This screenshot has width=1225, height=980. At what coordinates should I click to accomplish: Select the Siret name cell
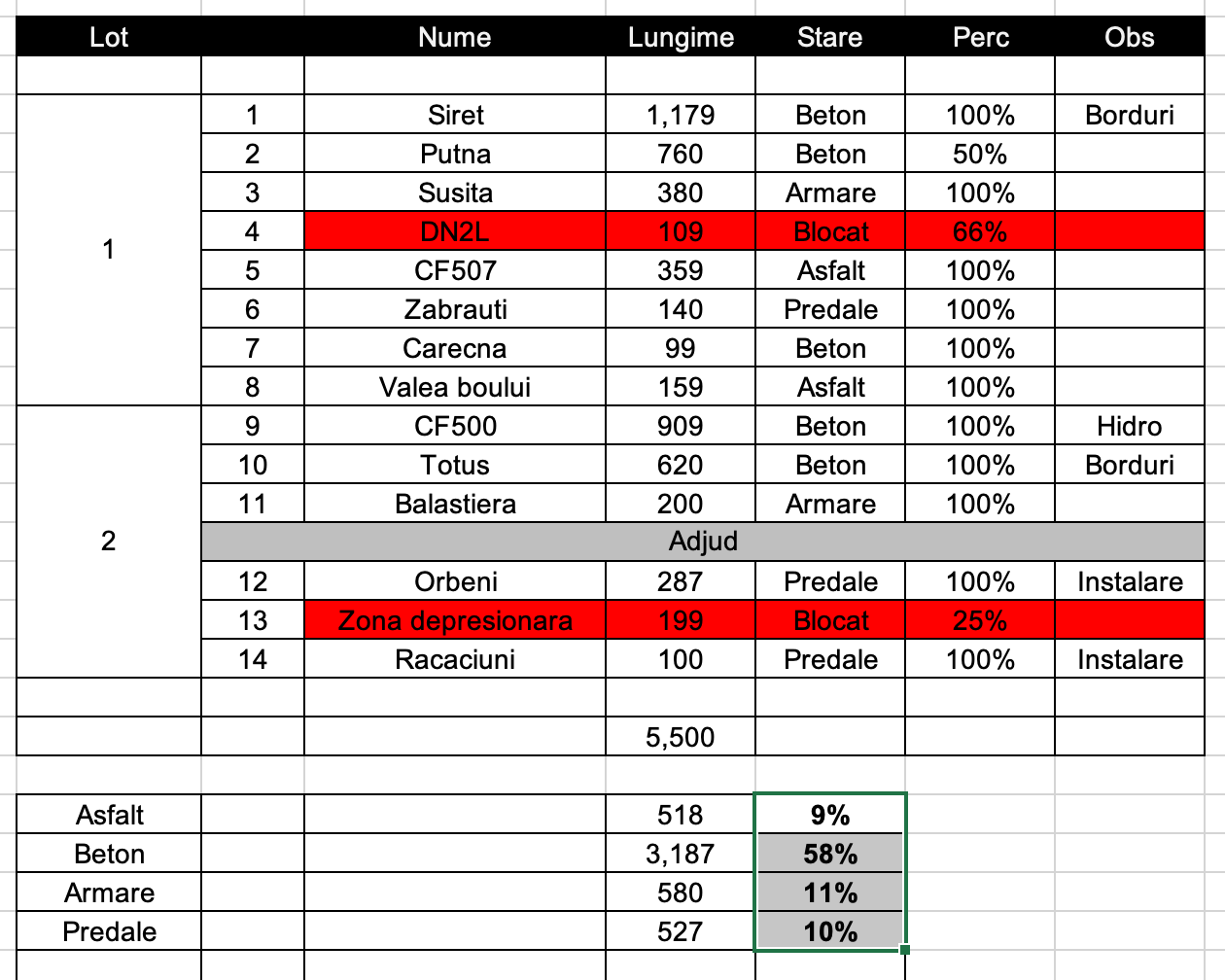tap(455, 115)
